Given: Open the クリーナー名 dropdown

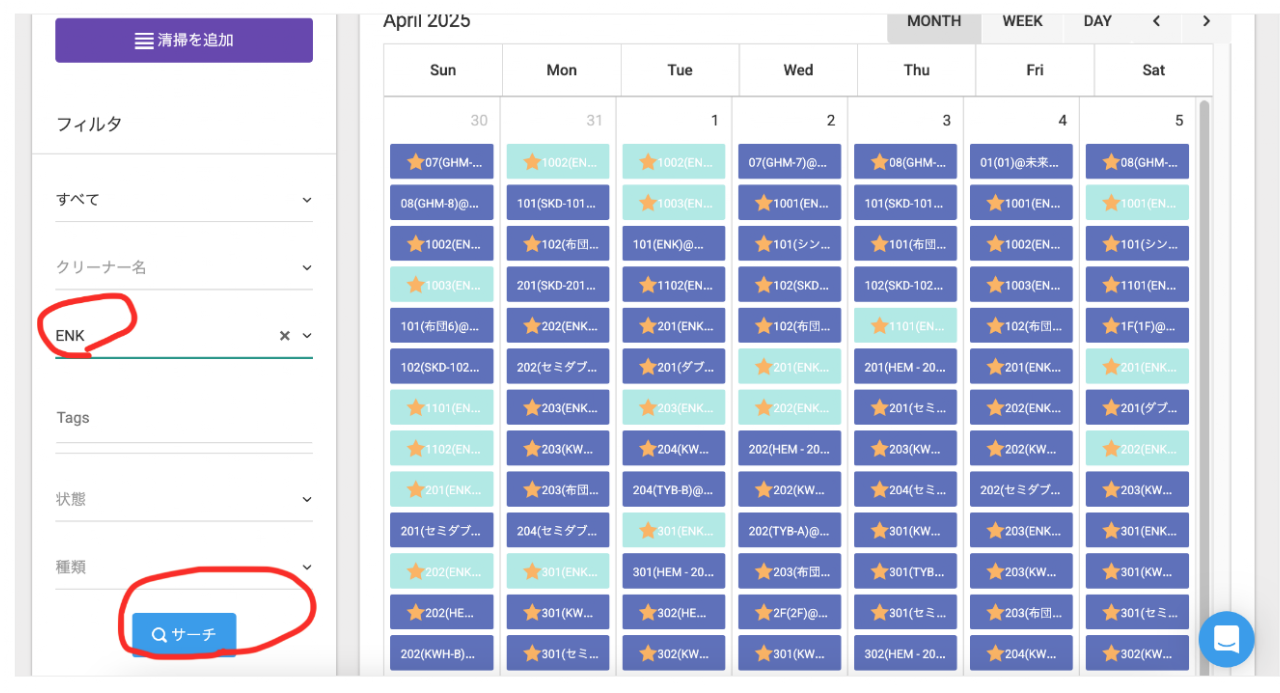Looking at the screenshot, I should tap(307, 268).
